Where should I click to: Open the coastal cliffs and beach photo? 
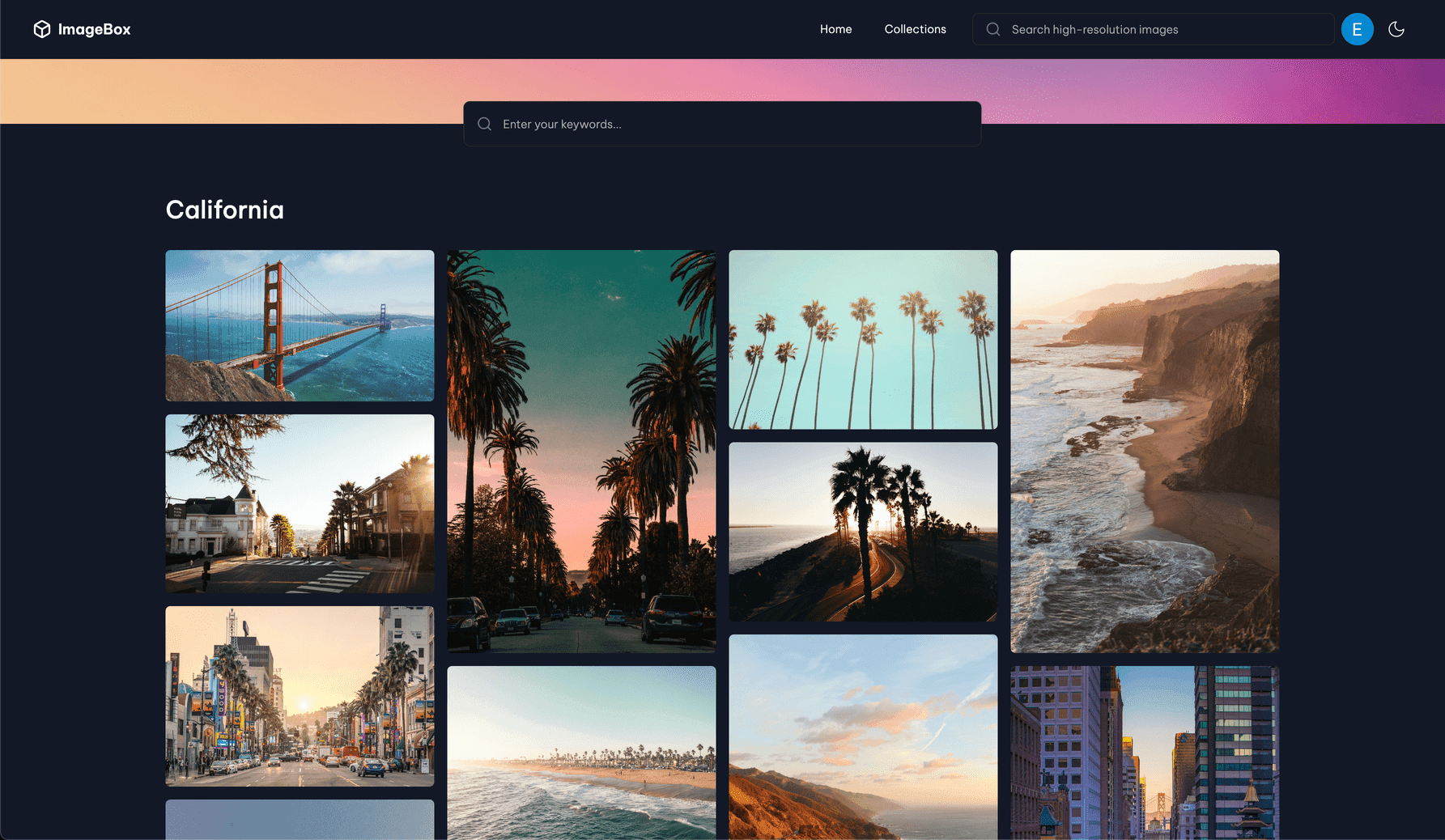(1145, 452)
